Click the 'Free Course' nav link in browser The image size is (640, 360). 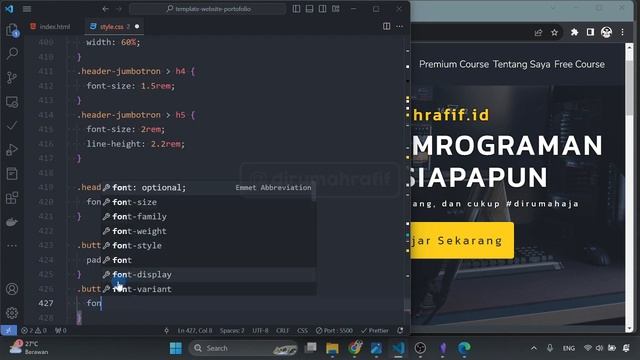tap(580, 64)
